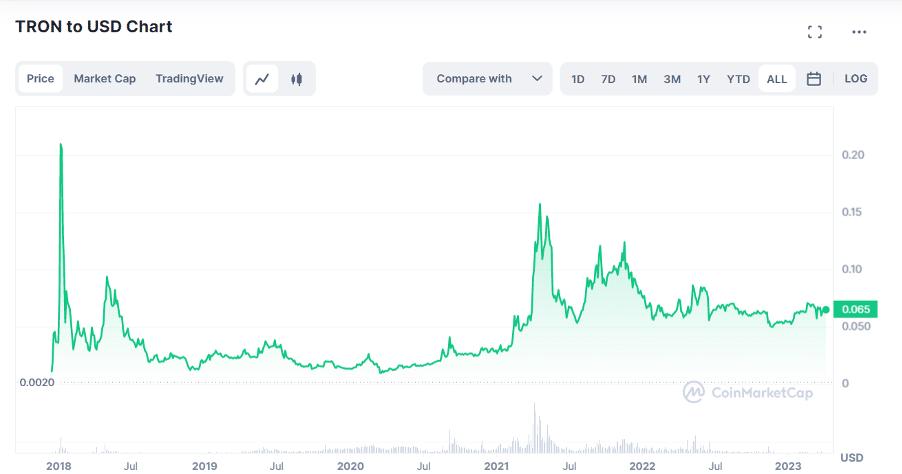The width and height of the screenshot is (902, 474).
Task: Expand the Compare with dropdown
Action: pos(488,79)
